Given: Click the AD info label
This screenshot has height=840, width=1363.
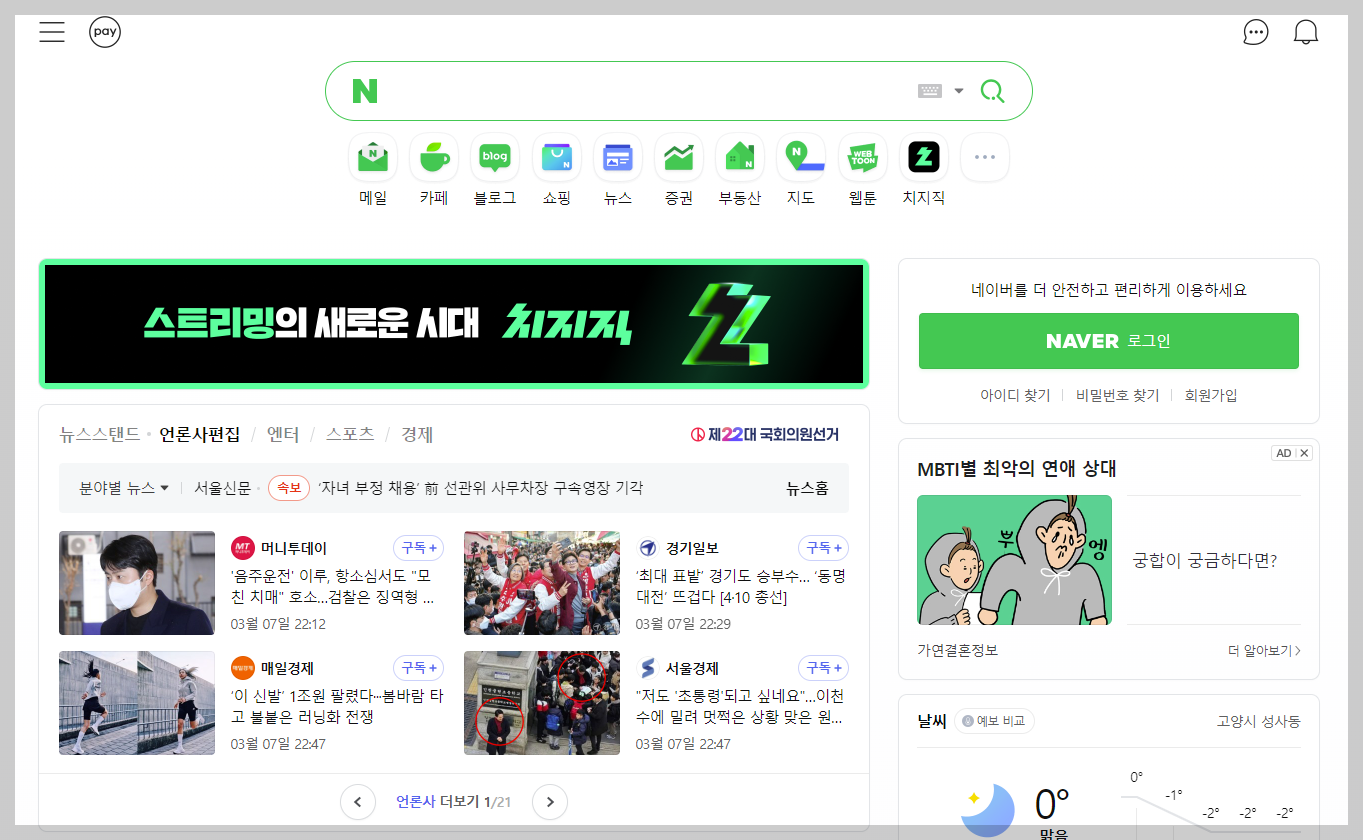Looking at the screenshot, I should pos(1284,453).
